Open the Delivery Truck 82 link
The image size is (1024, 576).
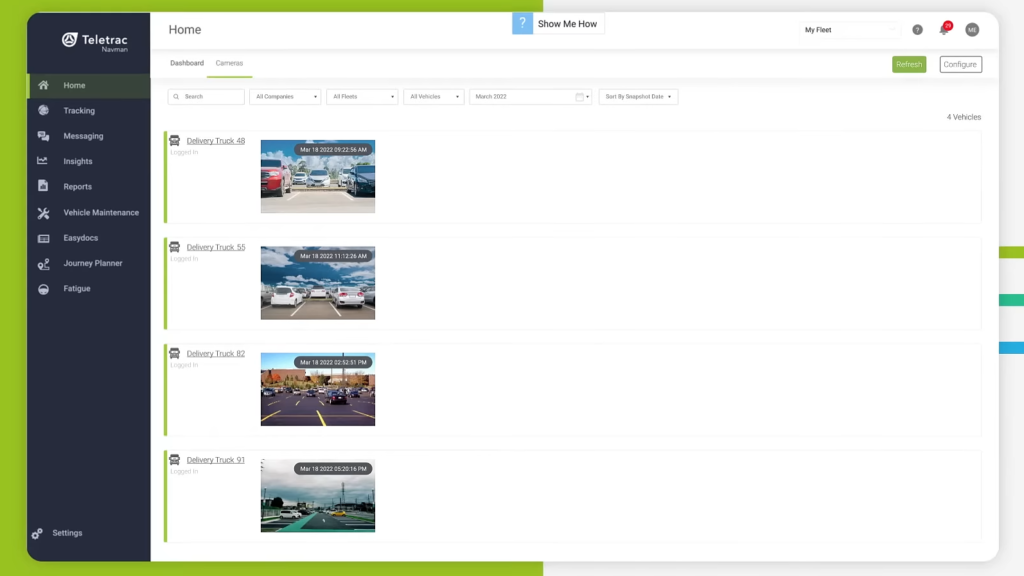pos(216,354)
